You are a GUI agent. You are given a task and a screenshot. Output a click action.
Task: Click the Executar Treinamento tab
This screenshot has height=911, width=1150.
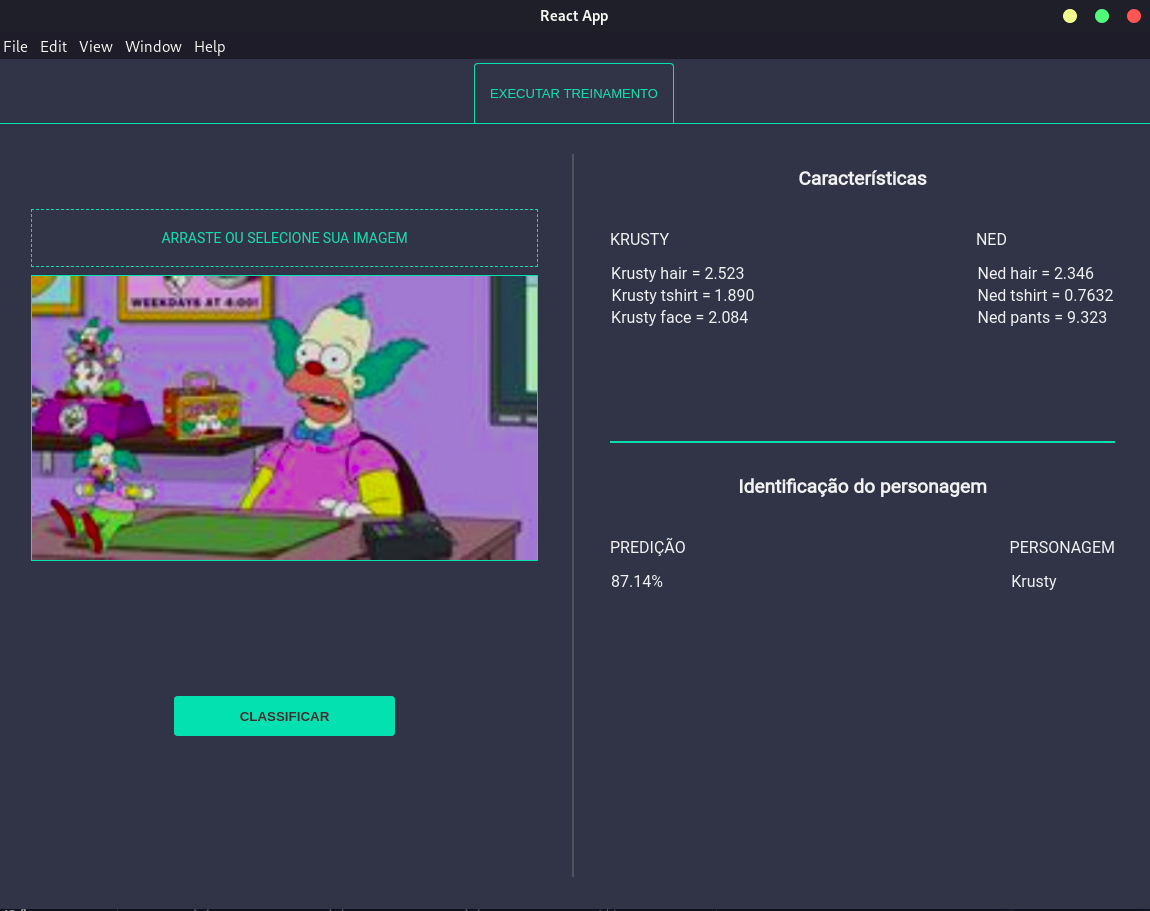click(x=574, y=93)
